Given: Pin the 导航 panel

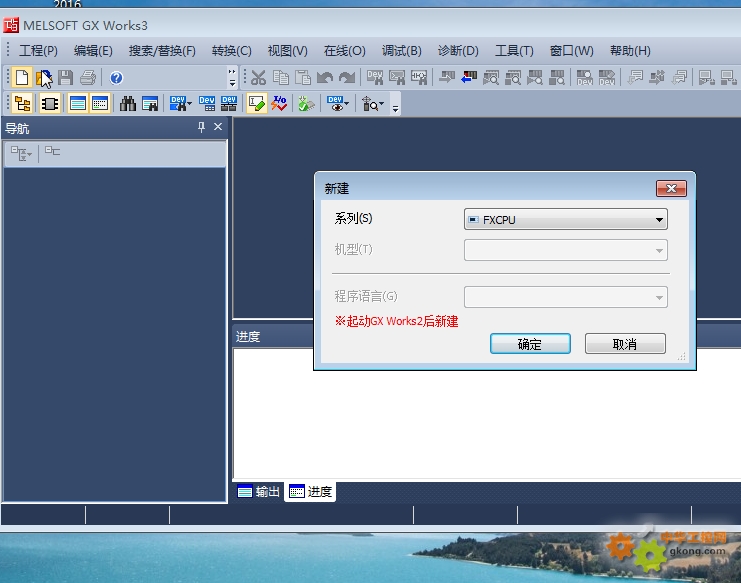Looking at the screenshot, I should click(201, 127).
